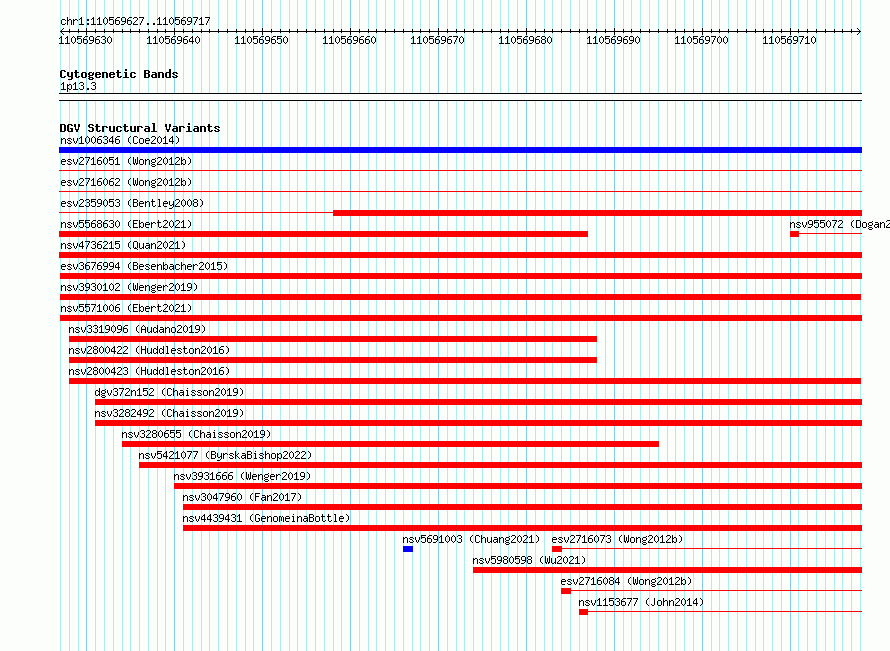Click ruler position 110569650
The image size is (890, 651).
pos(262,40)
